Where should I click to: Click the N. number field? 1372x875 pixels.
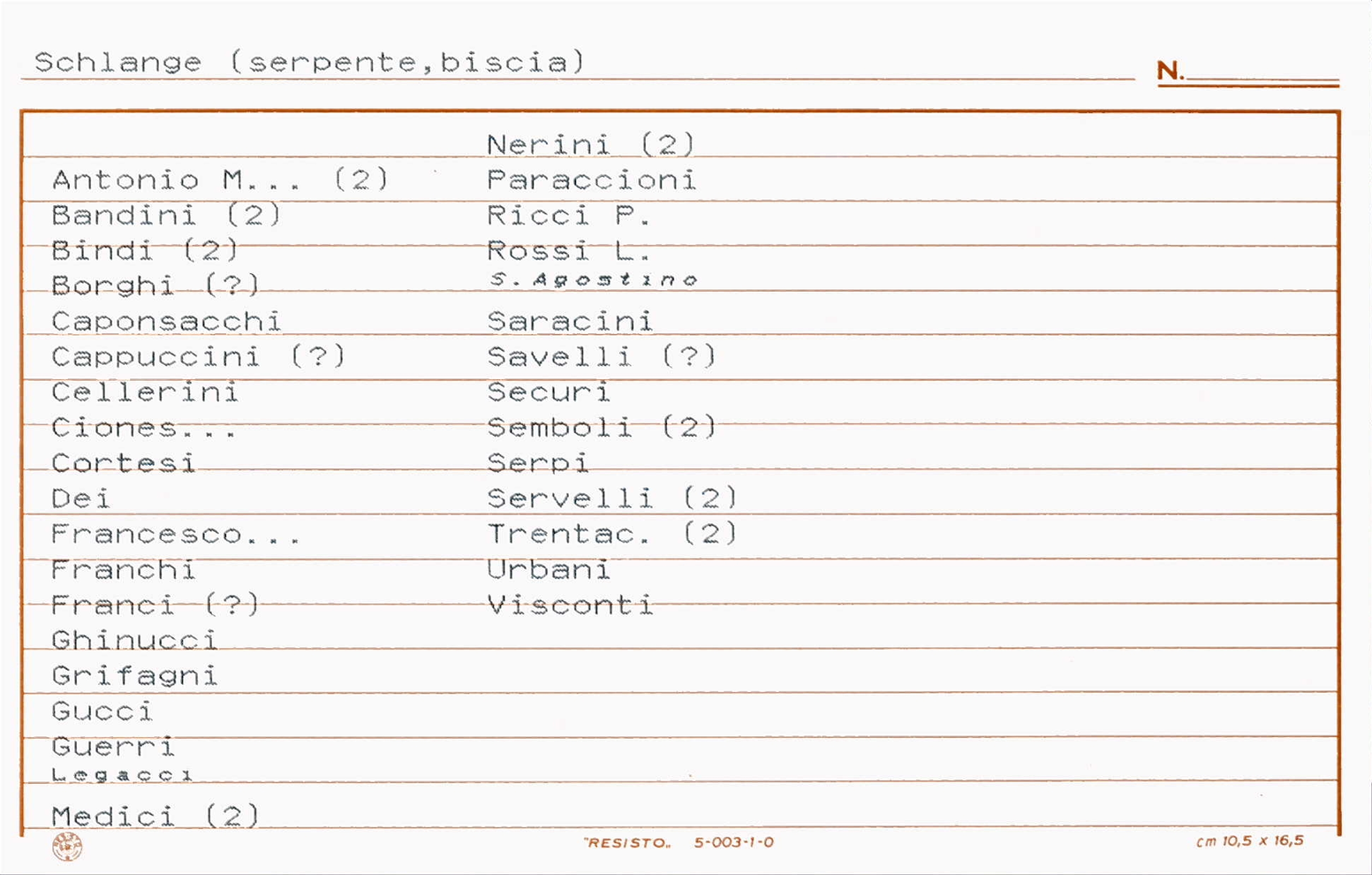(x=1247, y=71)
